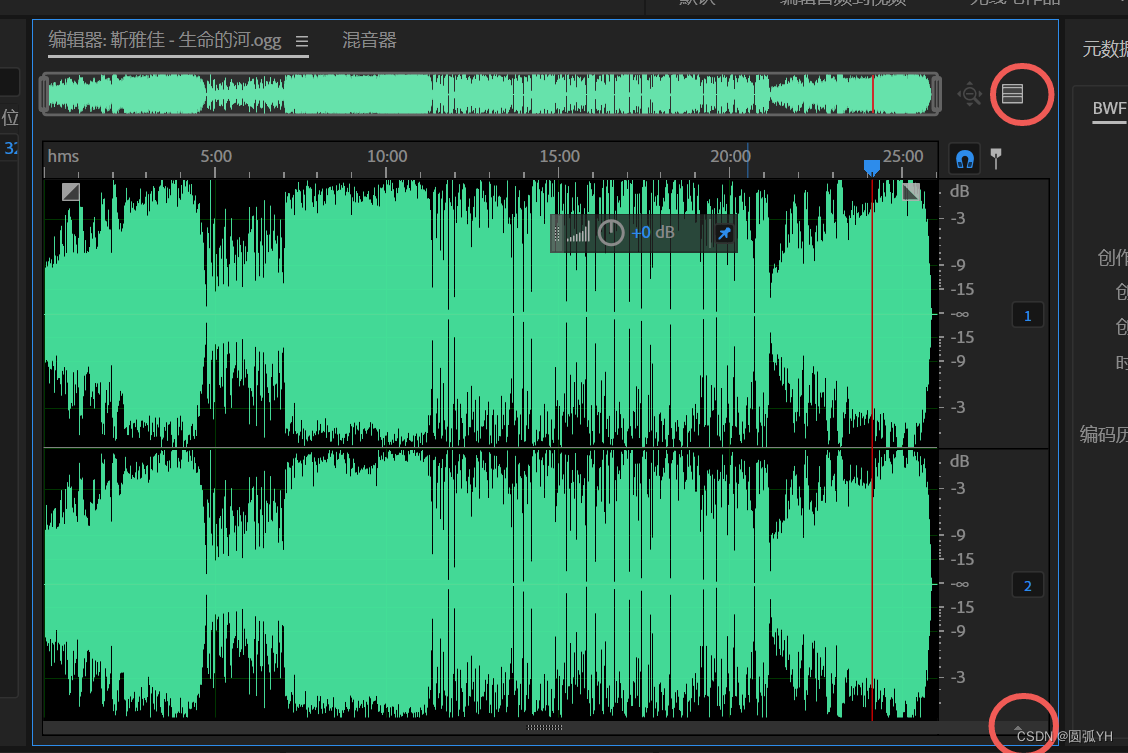Click the fade-out handle at waveform top-right

click(911, 191)
